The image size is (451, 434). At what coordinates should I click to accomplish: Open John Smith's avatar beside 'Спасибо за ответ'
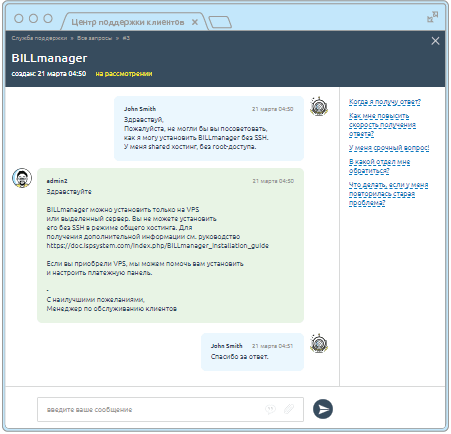tap(319, 343)
